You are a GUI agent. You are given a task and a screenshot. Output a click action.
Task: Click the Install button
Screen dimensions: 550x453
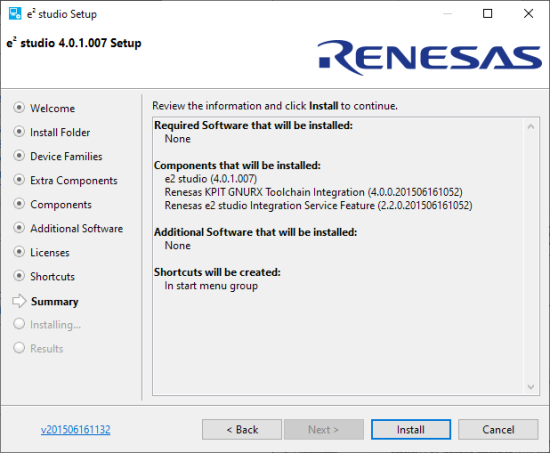click(x=411, y=429)
